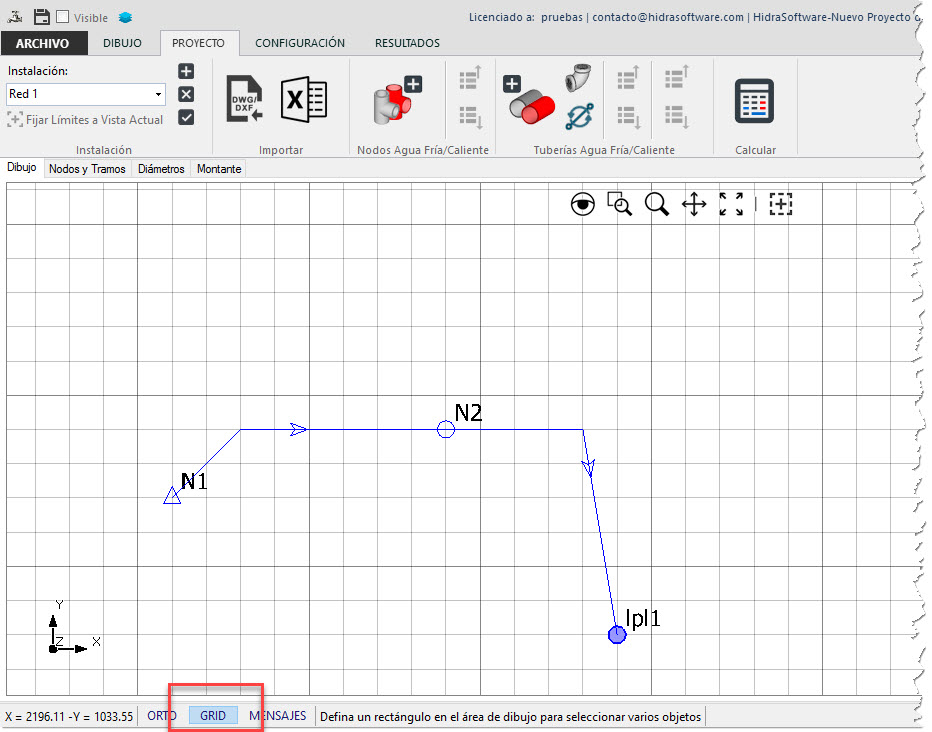Click the Import DWG/DXF file icon
Screen dimensions: 932x732
244,99
